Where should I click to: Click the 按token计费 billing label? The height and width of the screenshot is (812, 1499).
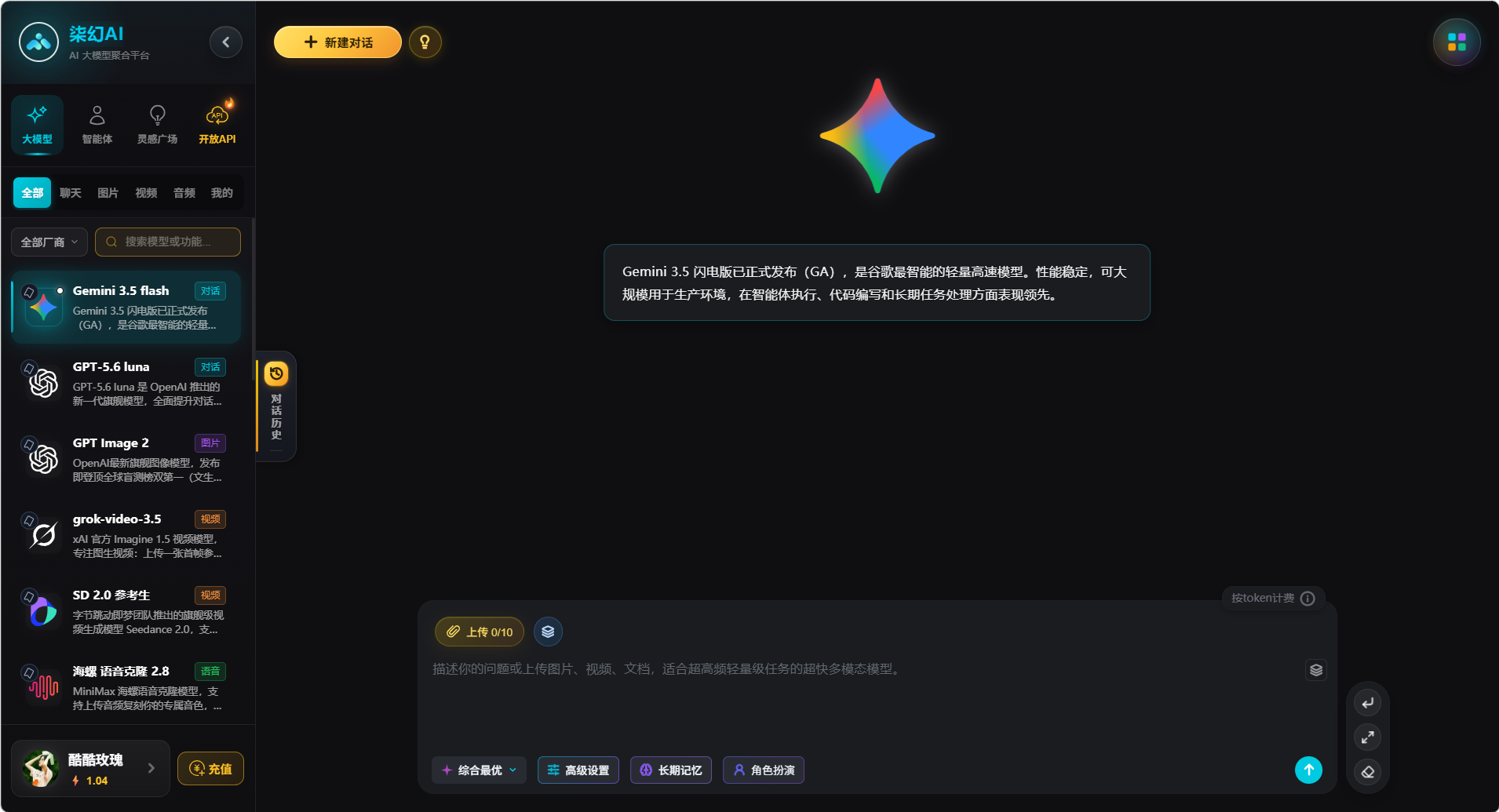[x=1262, y=598]
